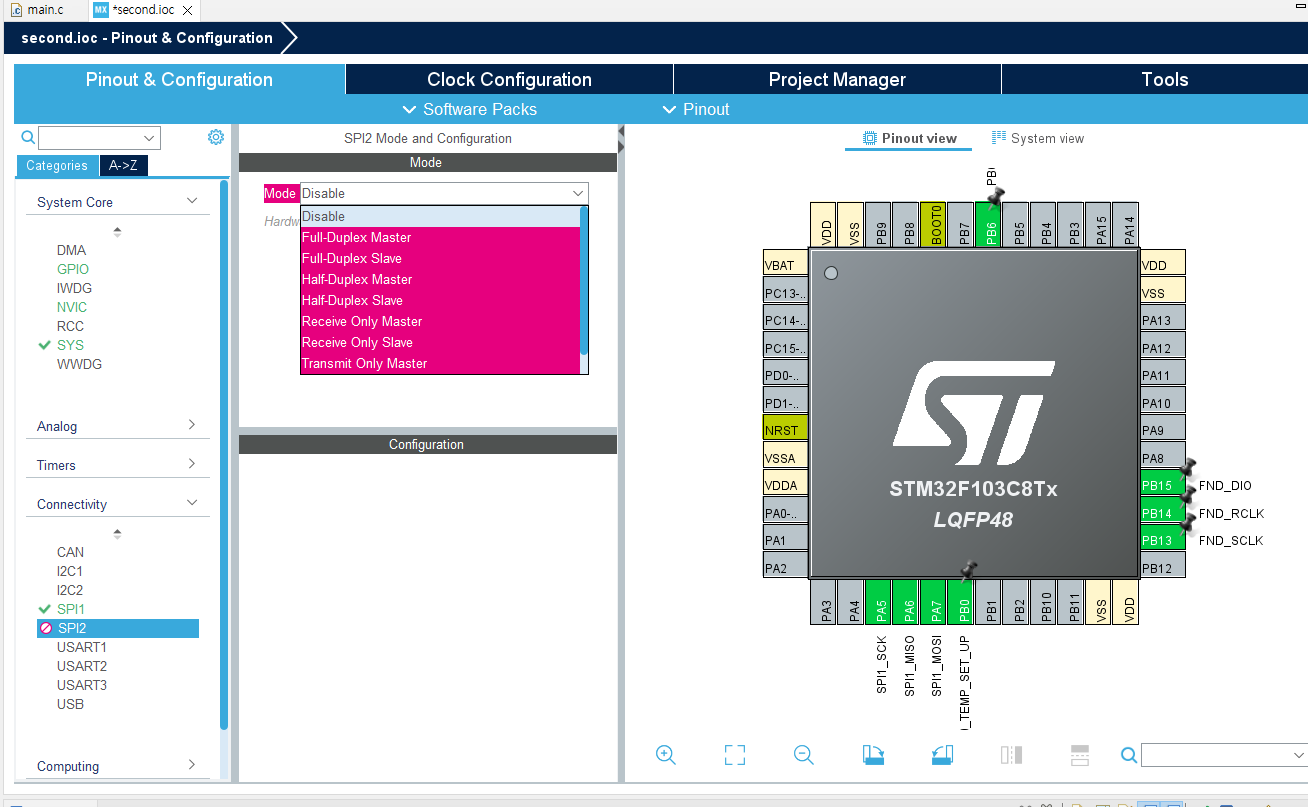Viewport: 1308px width, 807px height.
Task: Select Half-Duplex Master mode
Action: click(x=440, y=280)
